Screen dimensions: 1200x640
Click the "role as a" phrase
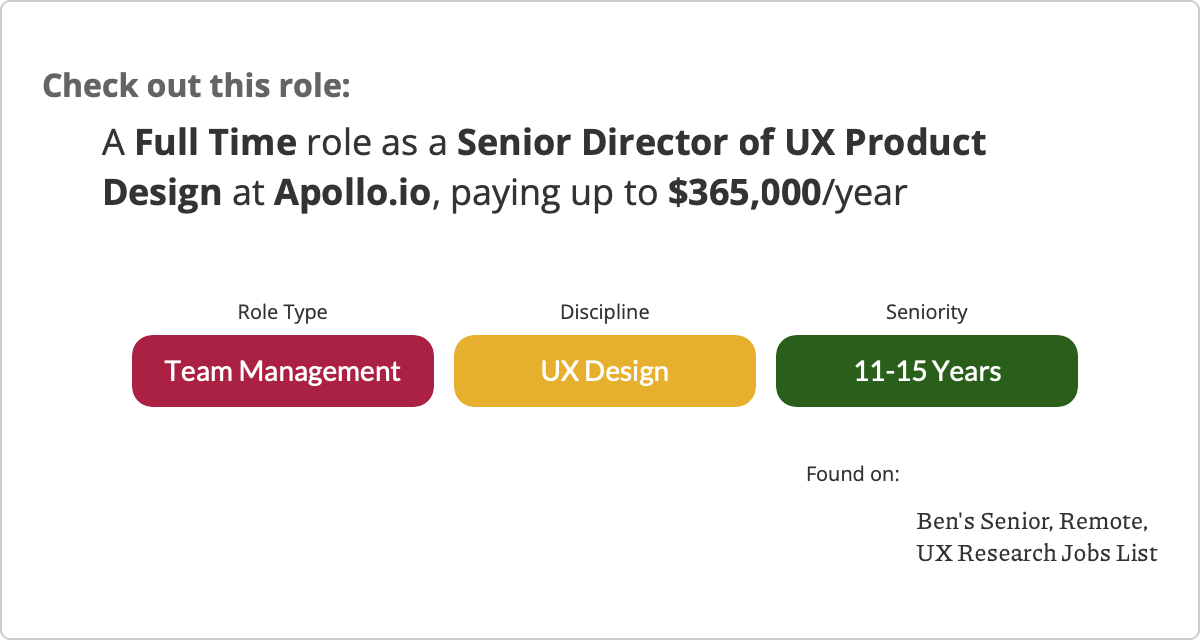pyautogui.click(x=376, y=143)
